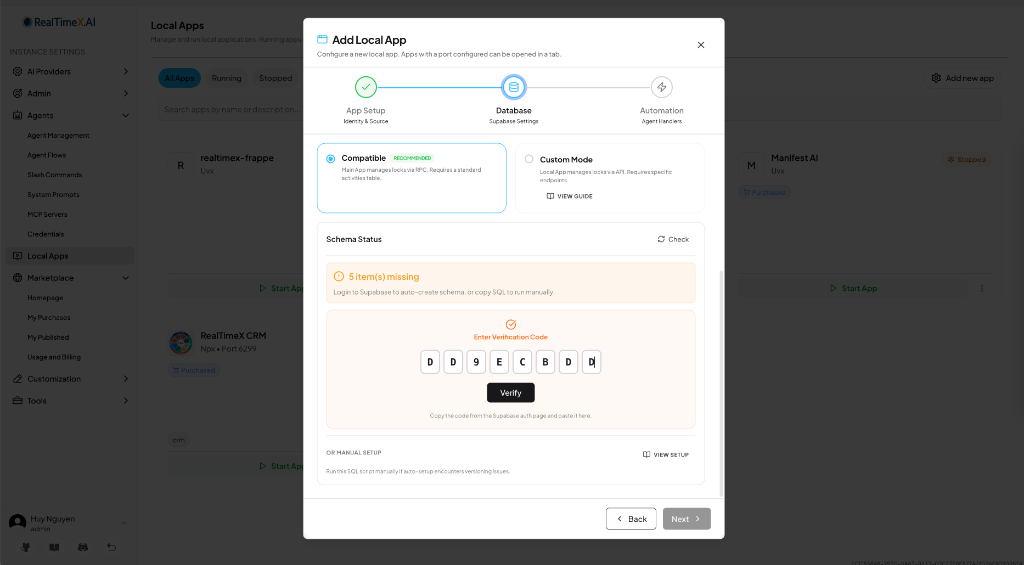Open Slash Commands in sidebar
The height and width of the screenshot is (565, 1024).
coord(55,175)
